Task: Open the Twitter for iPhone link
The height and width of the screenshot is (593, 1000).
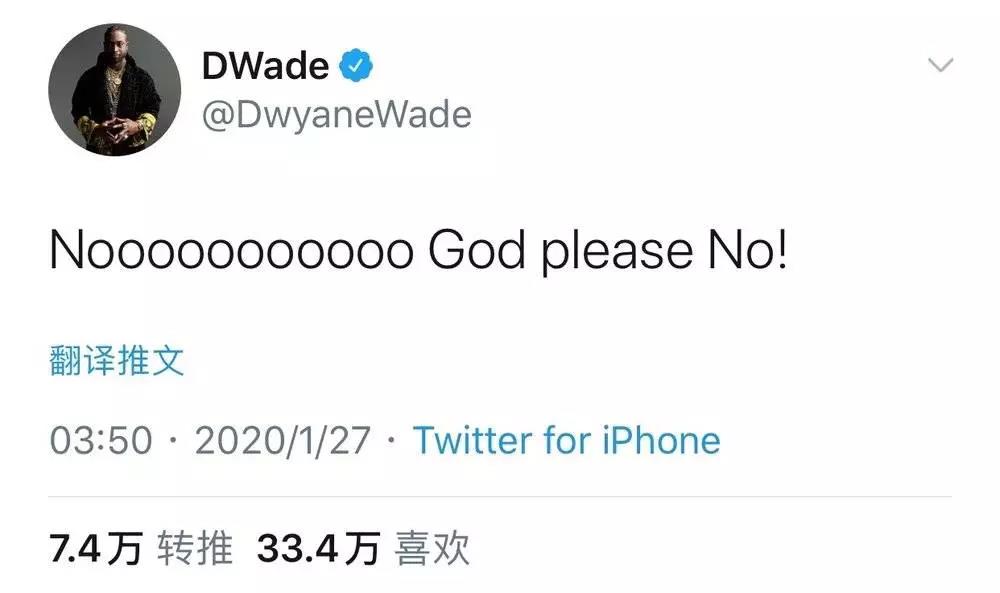Action: click(x=566, y=441)
